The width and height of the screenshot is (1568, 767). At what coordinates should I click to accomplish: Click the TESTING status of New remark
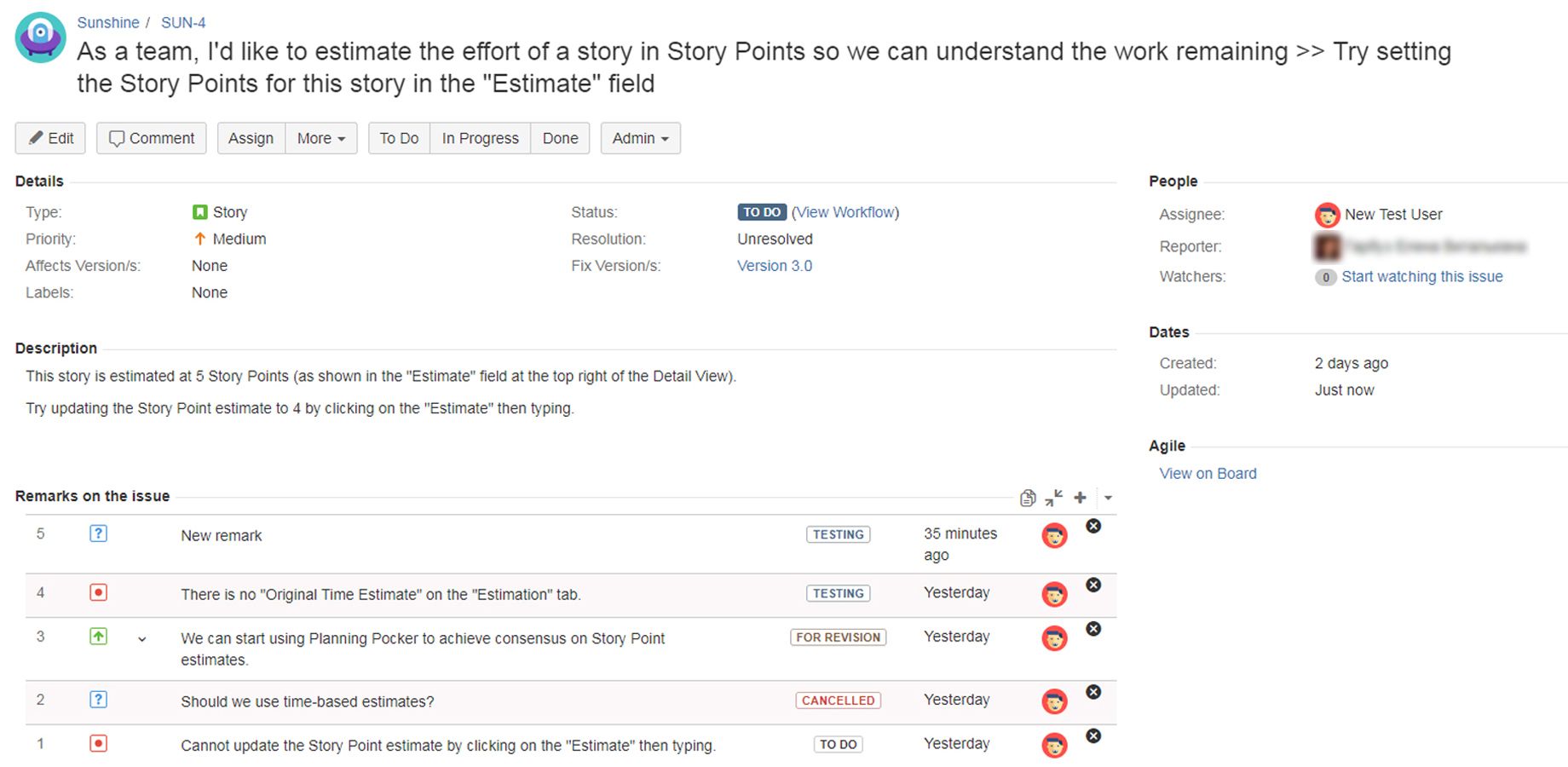coord(838,534)
